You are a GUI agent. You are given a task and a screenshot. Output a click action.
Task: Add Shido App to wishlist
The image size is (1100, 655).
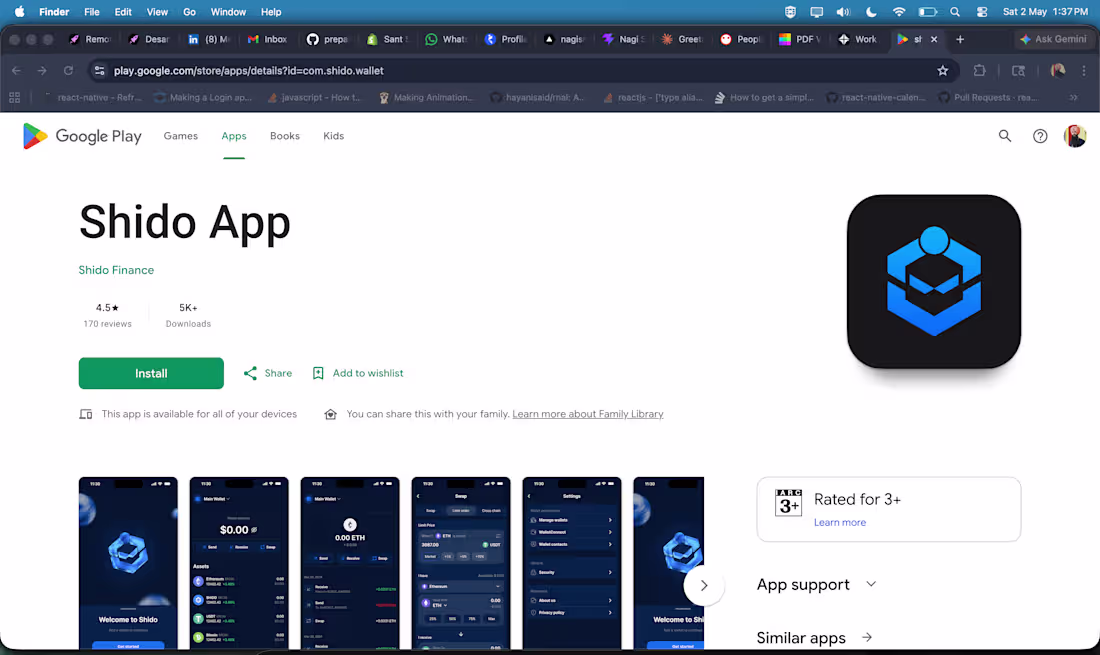pos(358,373)
